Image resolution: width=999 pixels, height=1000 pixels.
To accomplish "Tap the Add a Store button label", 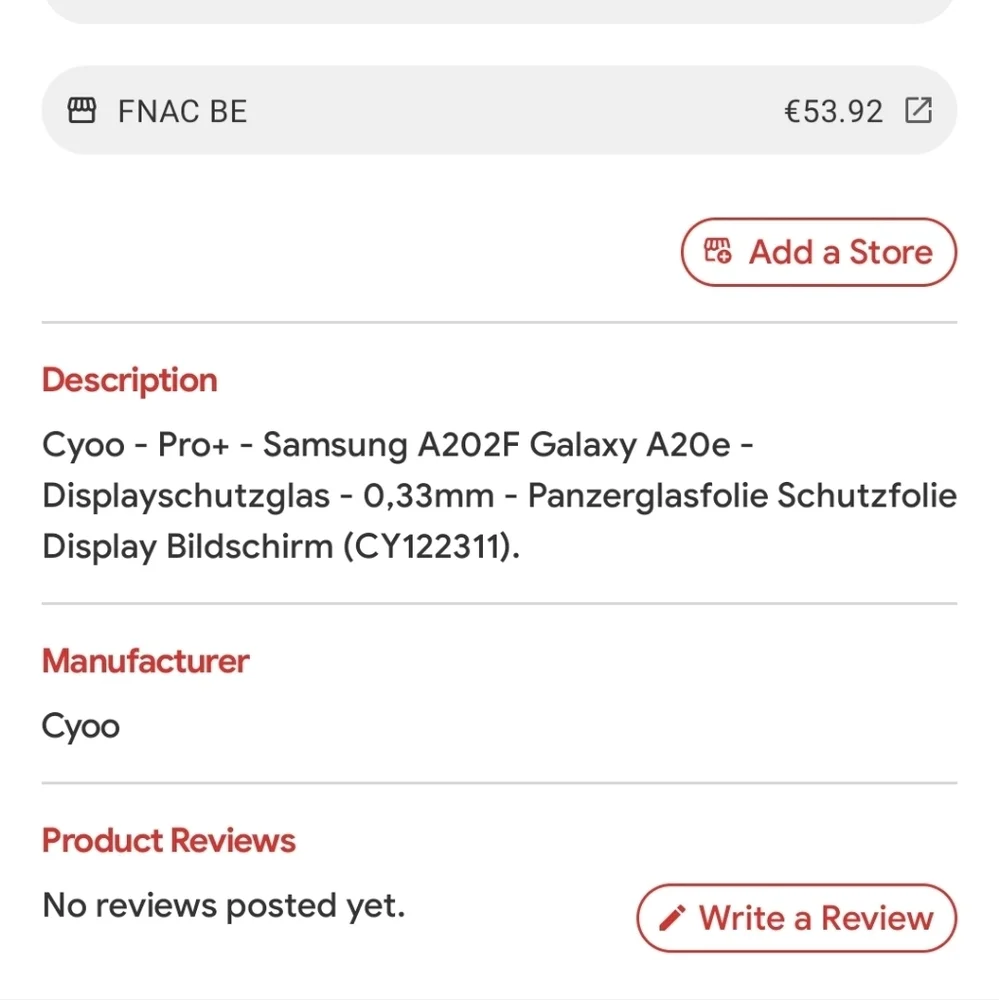I will [841, 252].
